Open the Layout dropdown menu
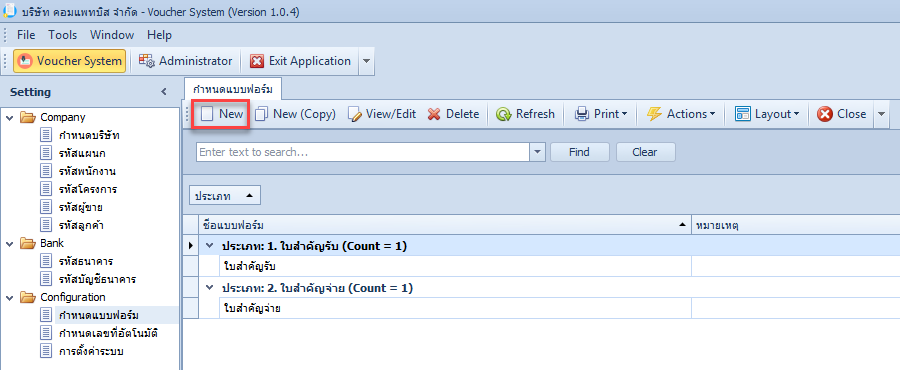This screenshot has height=370, width=900. point(797,114)
